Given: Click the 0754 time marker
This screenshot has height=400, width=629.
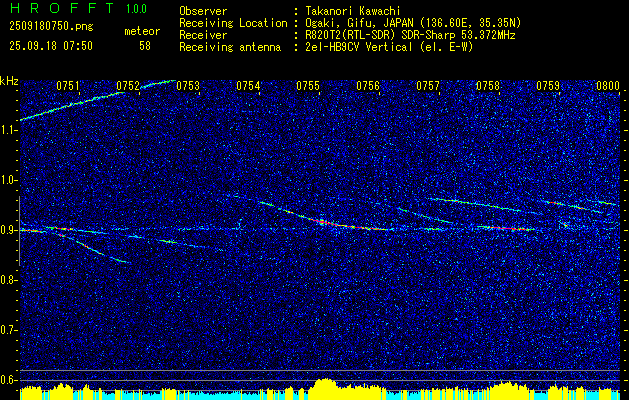Looking at the screenshot, I should 248,86.
